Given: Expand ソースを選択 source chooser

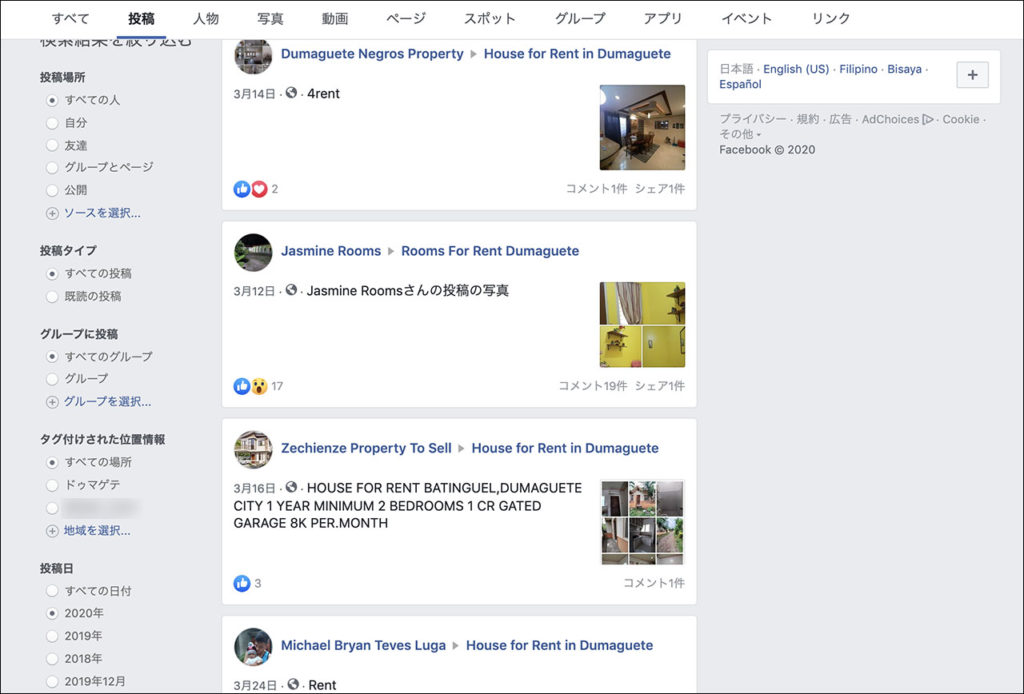Looking at the screenshot, I should [x=93, y=213].
